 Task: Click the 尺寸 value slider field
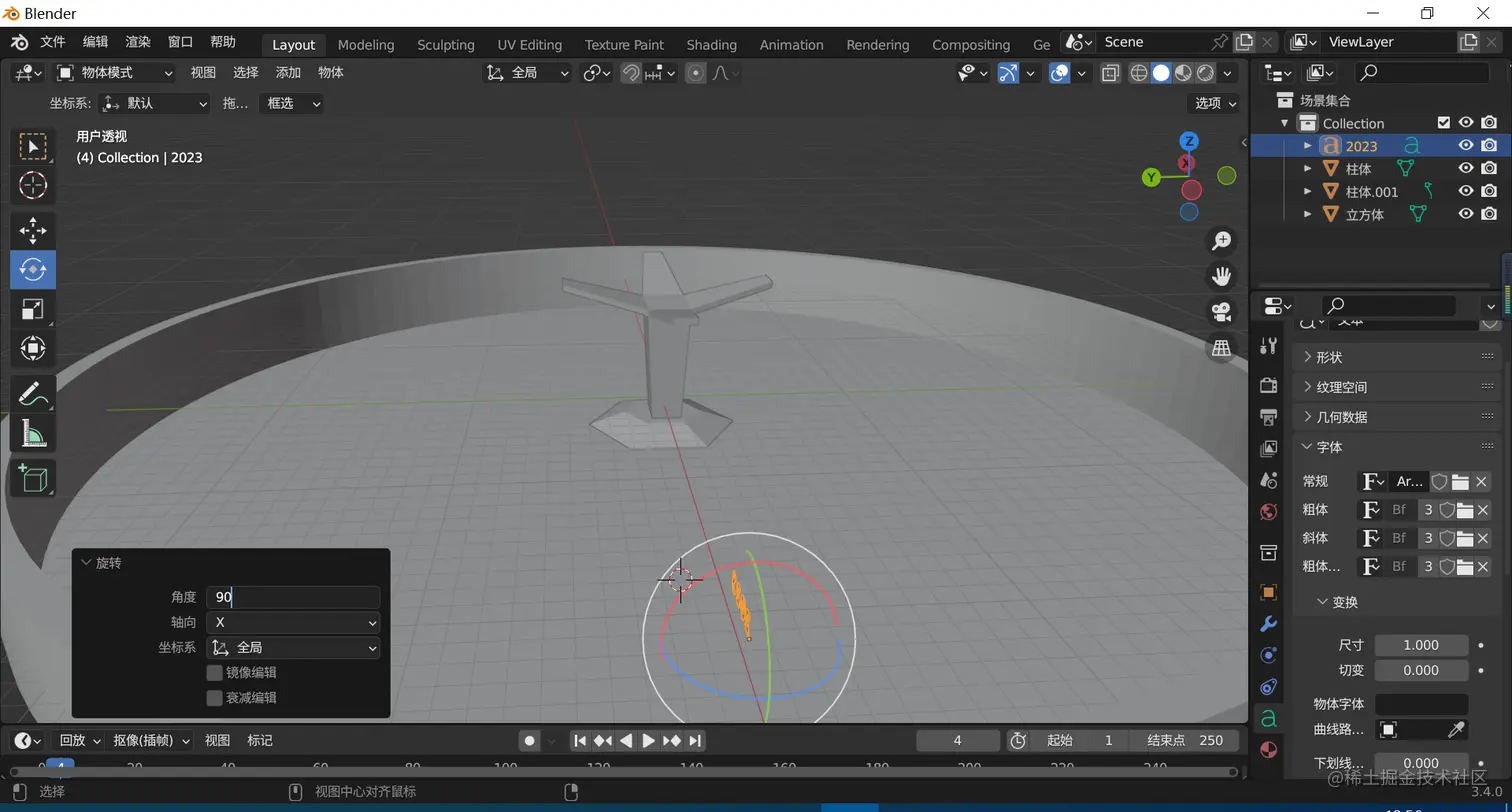(x=1420, y=645)
